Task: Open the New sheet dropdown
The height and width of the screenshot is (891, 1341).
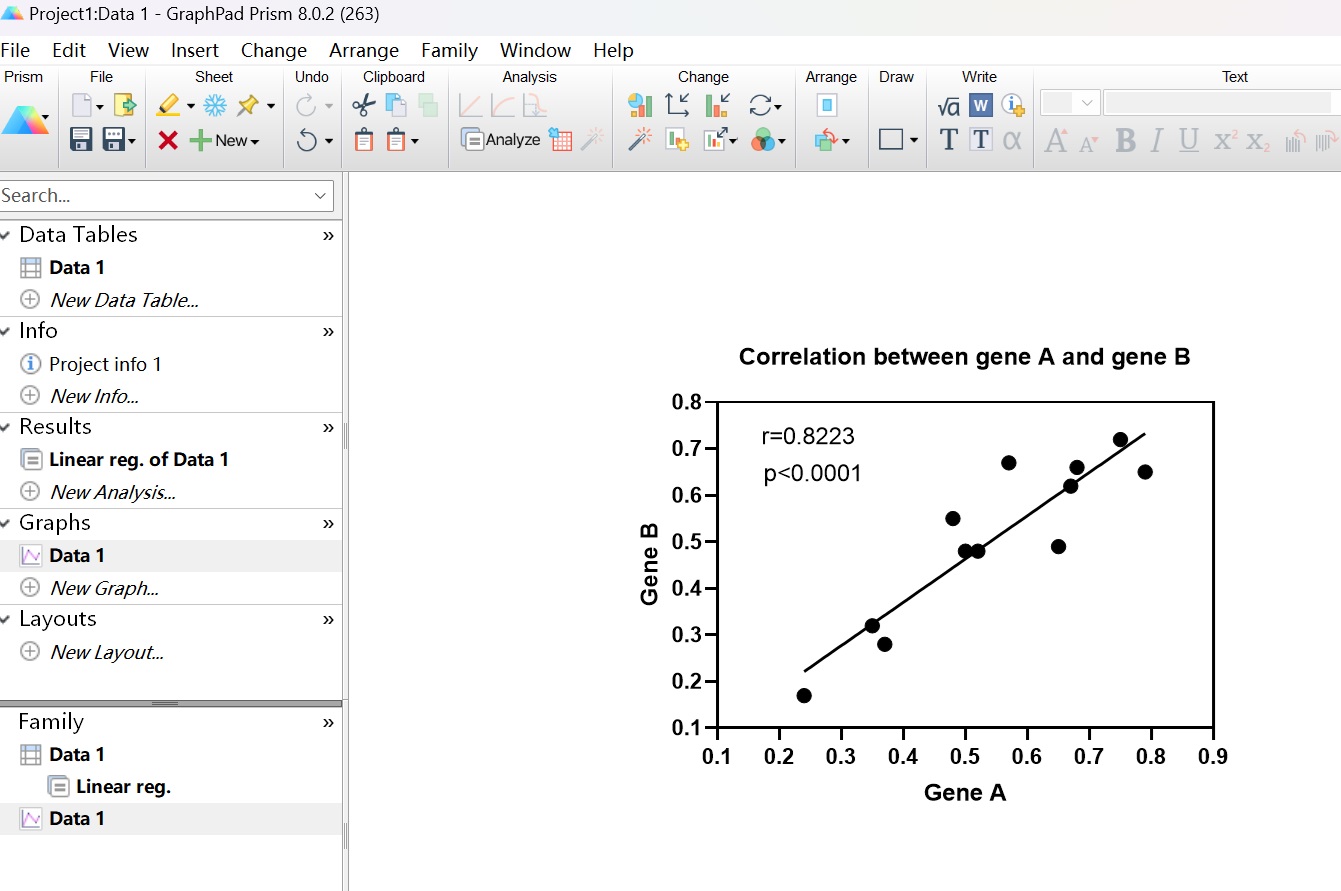Action: (236, 141)
